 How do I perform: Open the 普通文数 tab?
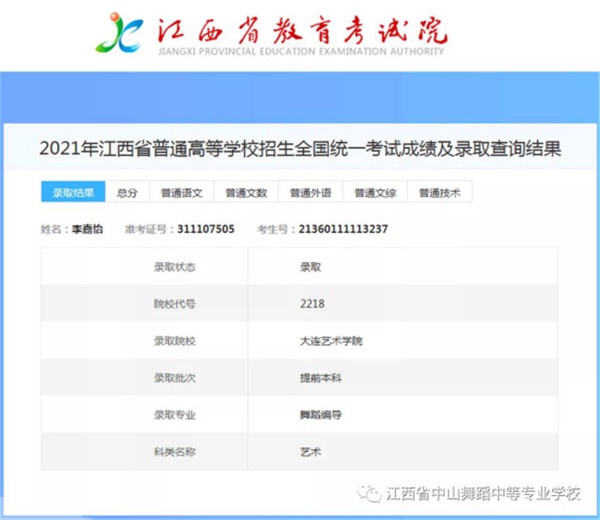tap(246, 192)
